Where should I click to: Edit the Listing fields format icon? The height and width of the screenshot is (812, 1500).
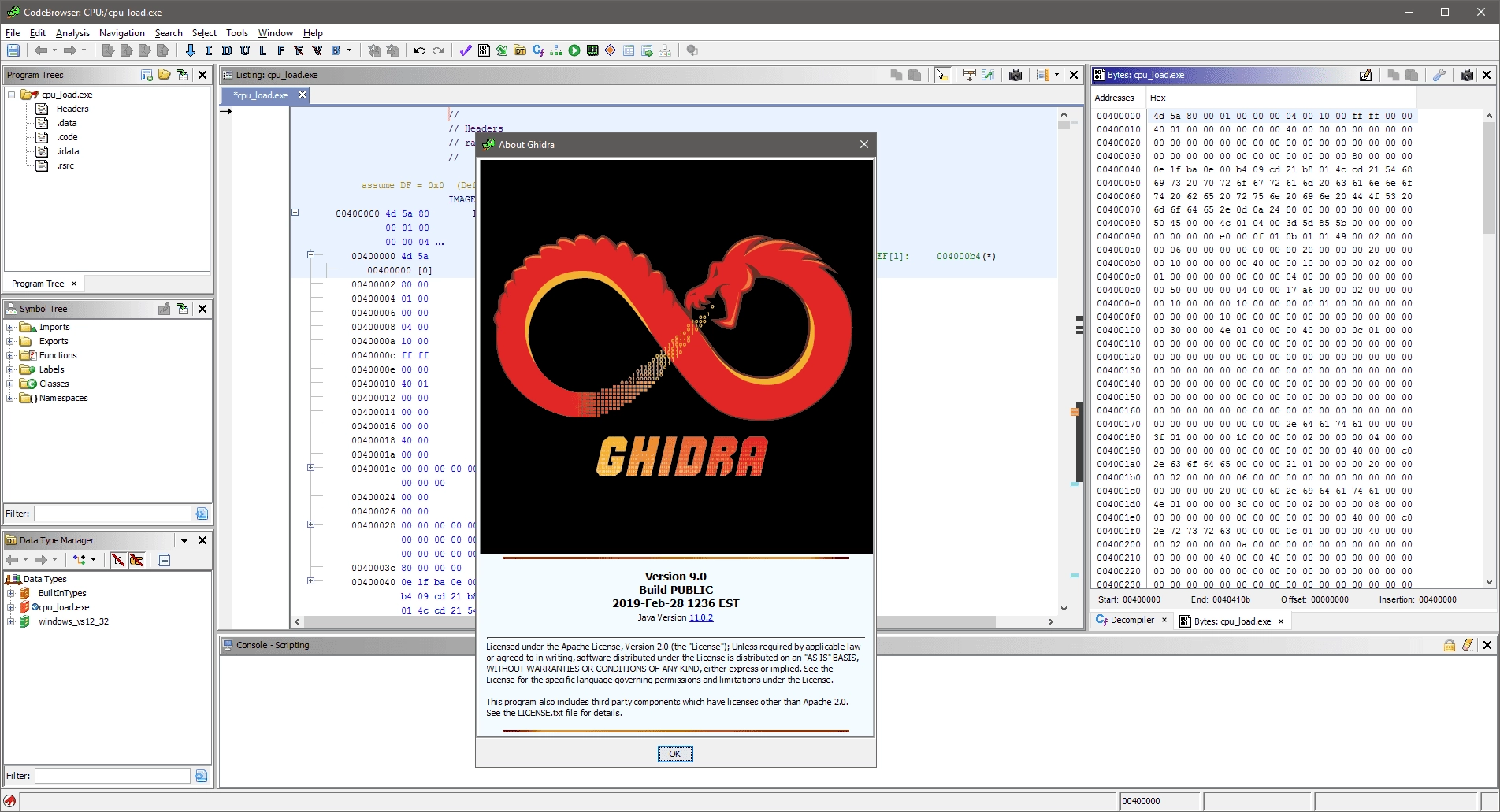[x=970, y=75]
